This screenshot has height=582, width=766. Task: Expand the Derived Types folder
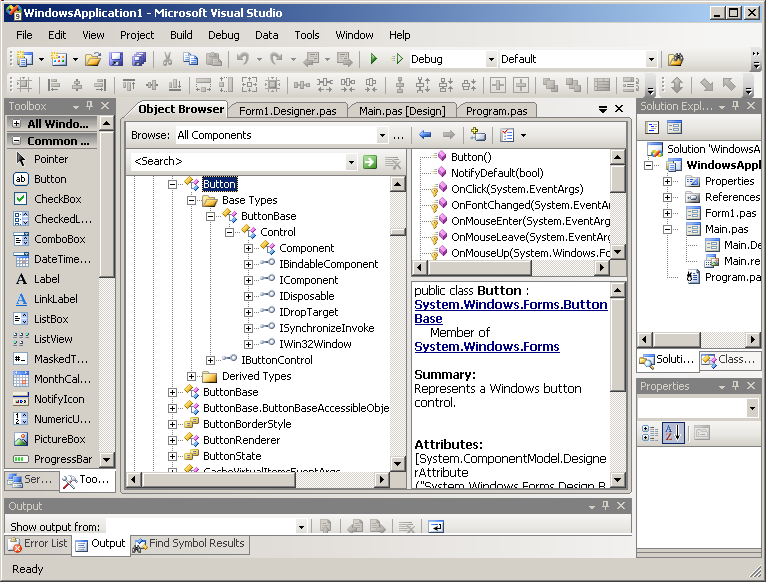pyautogui.click(x=192, y=376)
